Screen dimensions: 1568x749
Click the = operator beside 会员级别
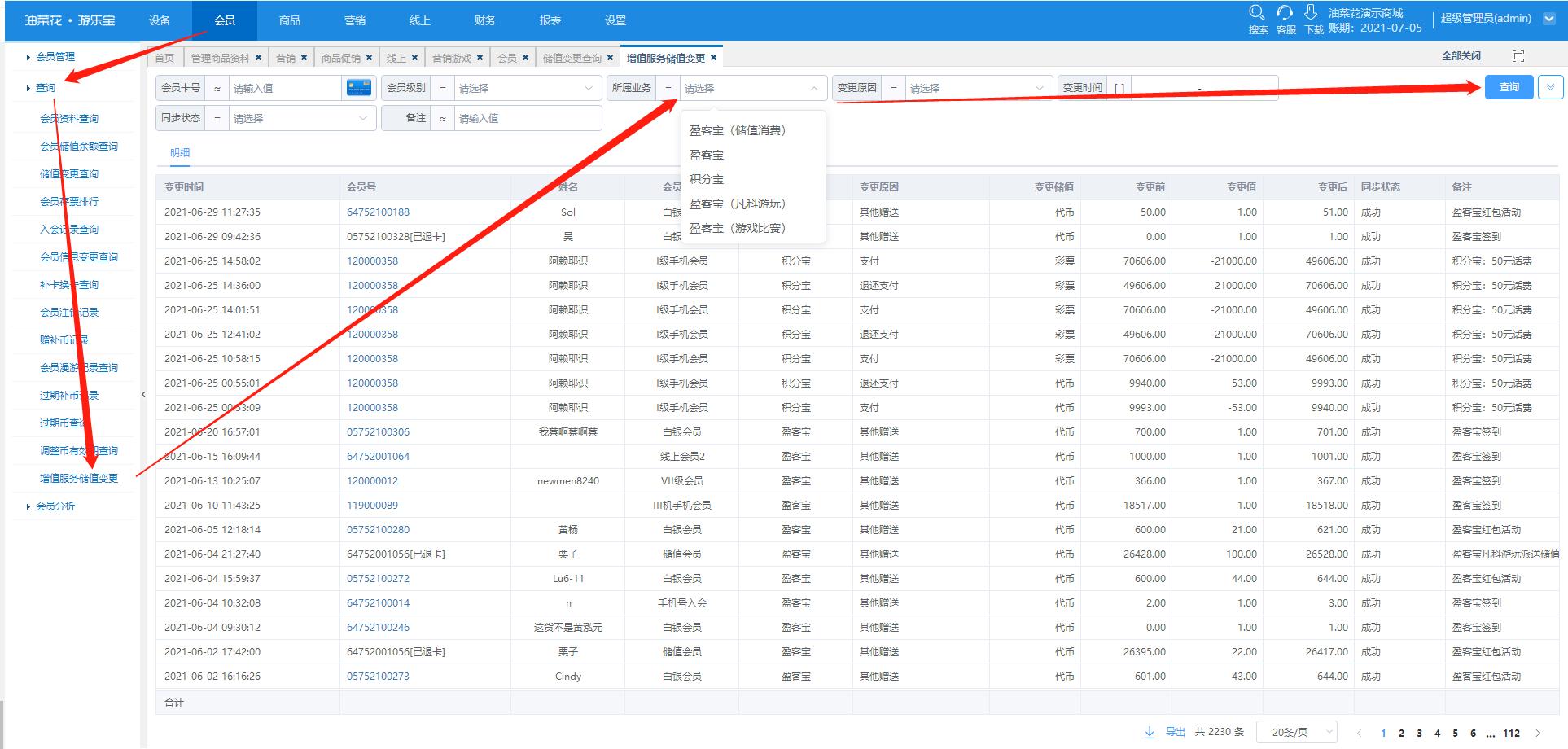coord(443,88)
